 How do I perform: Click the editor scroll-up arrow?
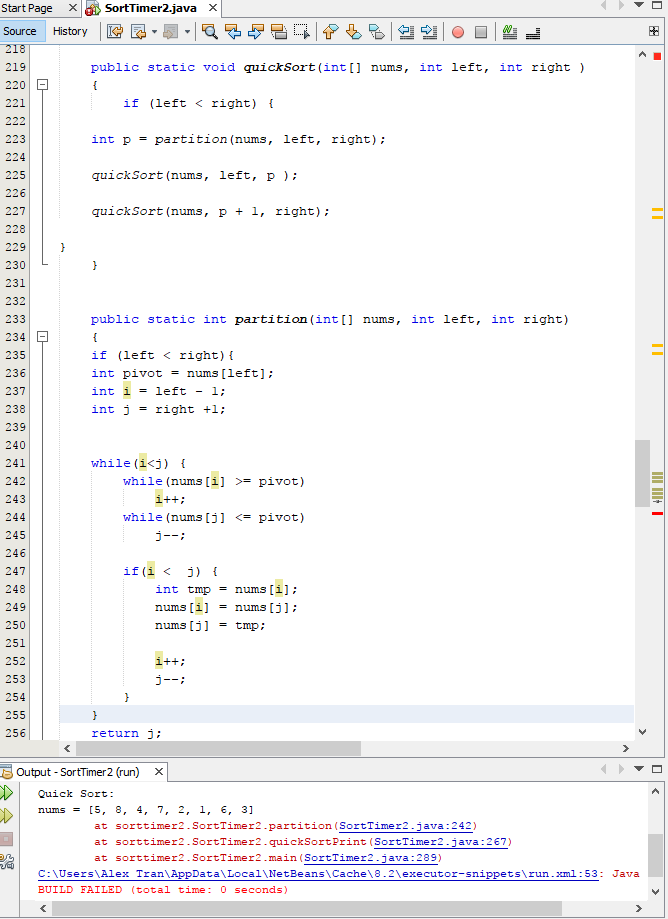642,55
